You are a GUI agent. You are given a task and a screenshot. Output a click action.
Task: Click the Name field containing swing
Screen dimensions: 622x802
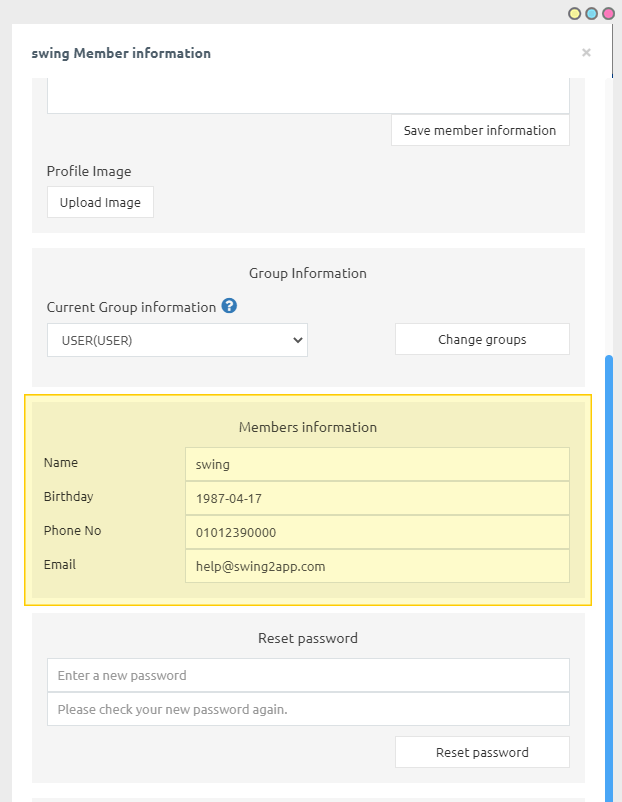coord(377,464)
